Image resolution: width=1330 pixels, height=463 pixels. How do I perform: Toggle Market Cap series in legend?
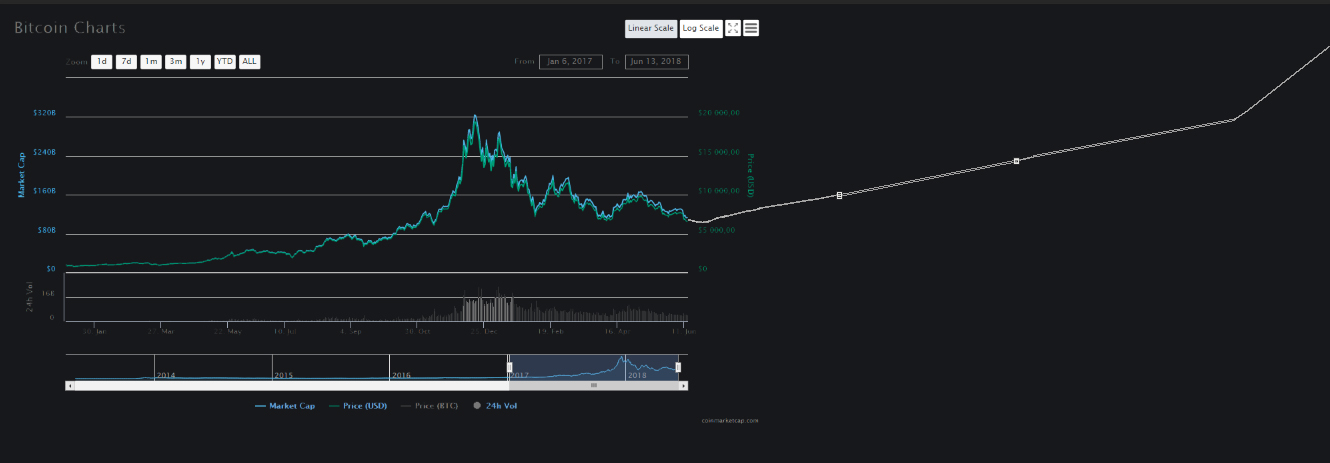point(285,406)
